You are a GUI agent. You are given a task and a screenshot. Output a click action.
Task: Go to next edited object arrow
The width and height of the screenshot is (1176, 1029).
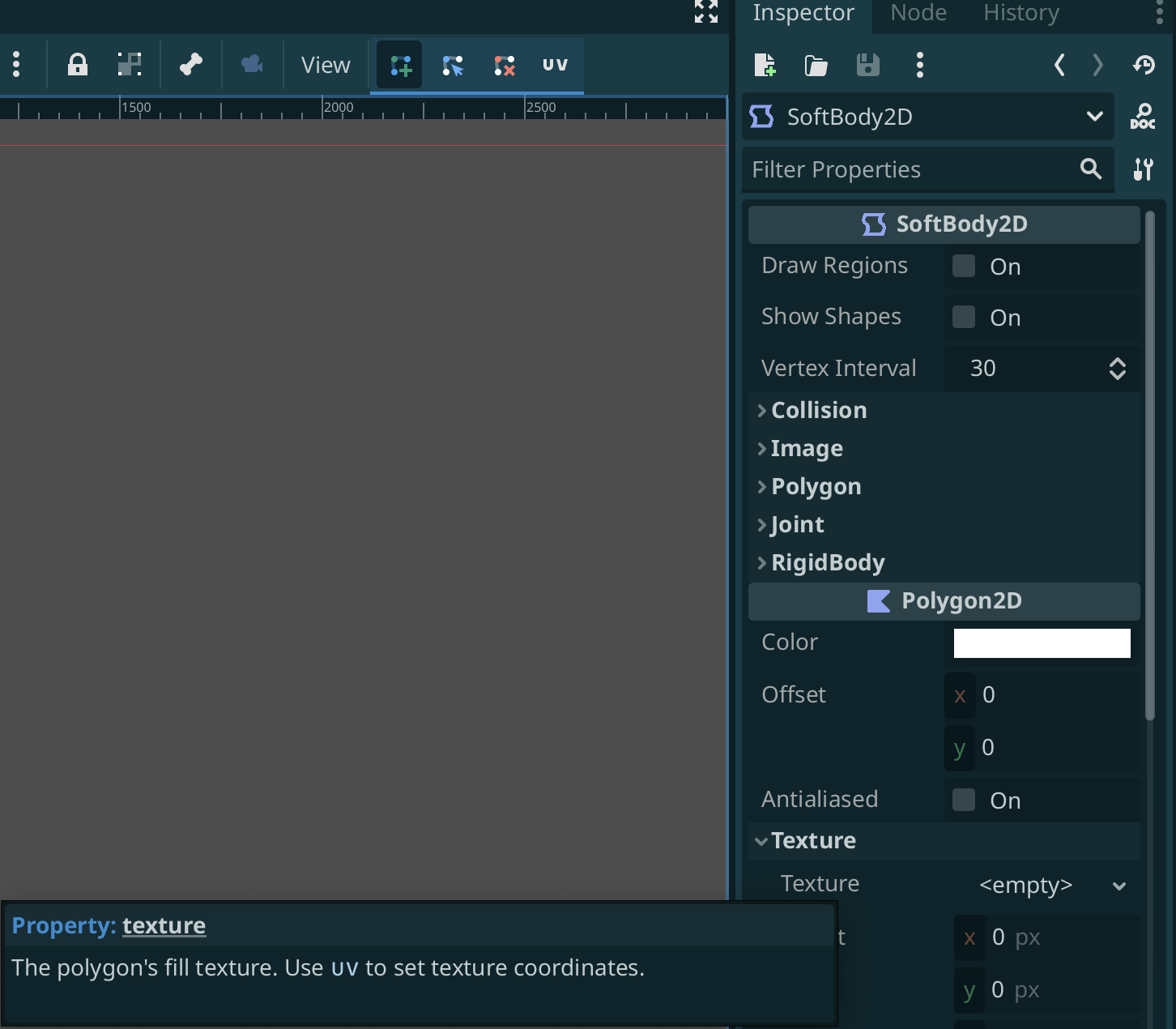(x=1097, y=65)
